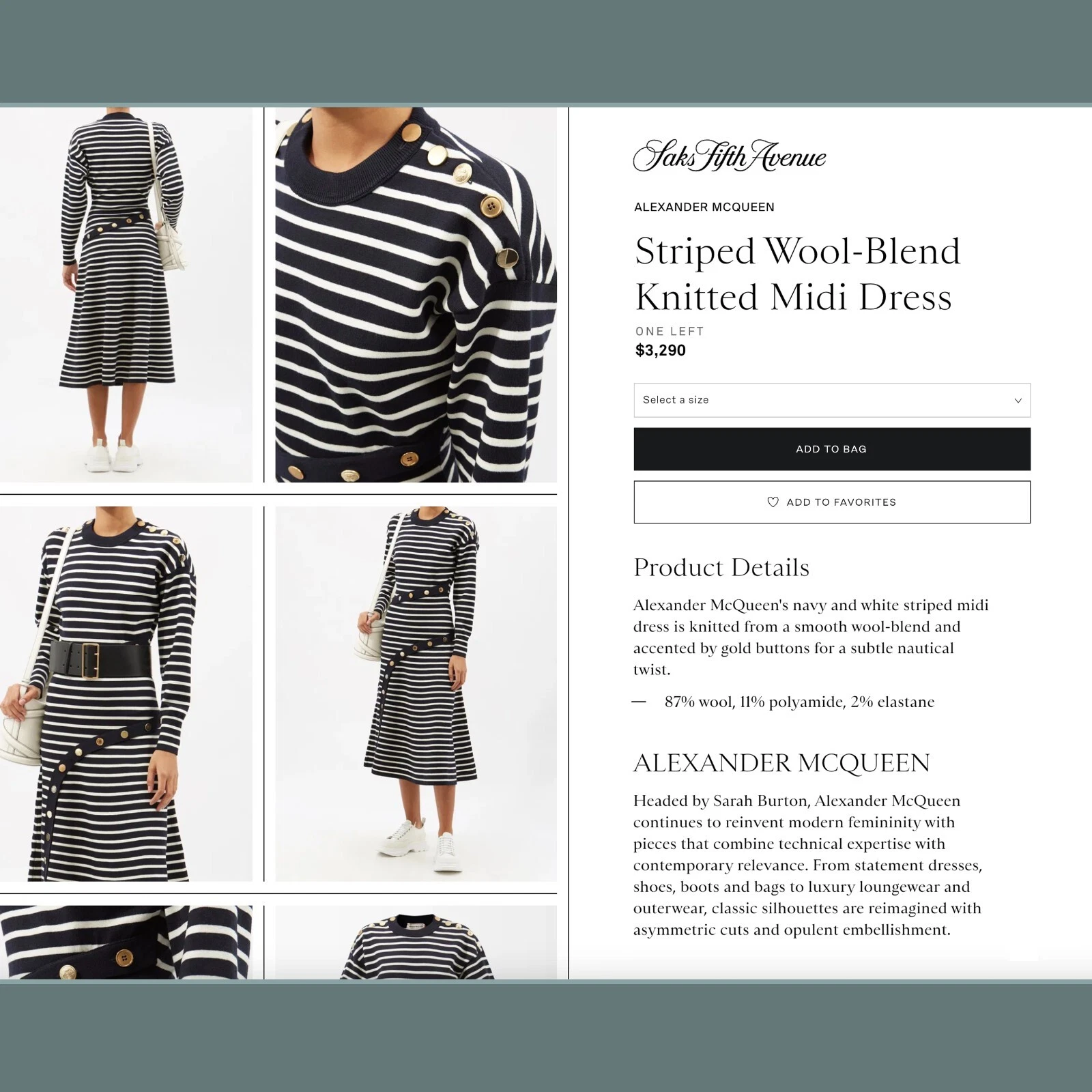Click the Add to Favorites button
The height and width of the screenshot is (1092, 1092).
click(x=831, y=502)
